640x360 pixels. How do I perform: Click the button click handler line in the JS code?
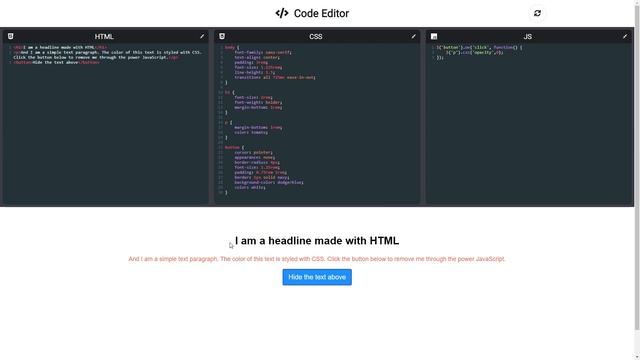pyautogui.click(x=479, y=47)
